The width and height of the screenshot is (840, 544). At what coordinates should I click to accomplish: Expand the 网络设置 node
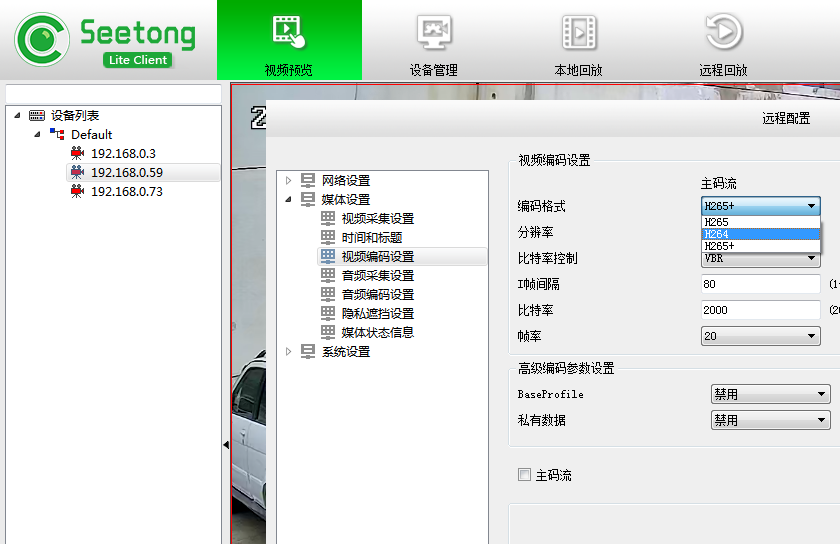click(288, 181)
